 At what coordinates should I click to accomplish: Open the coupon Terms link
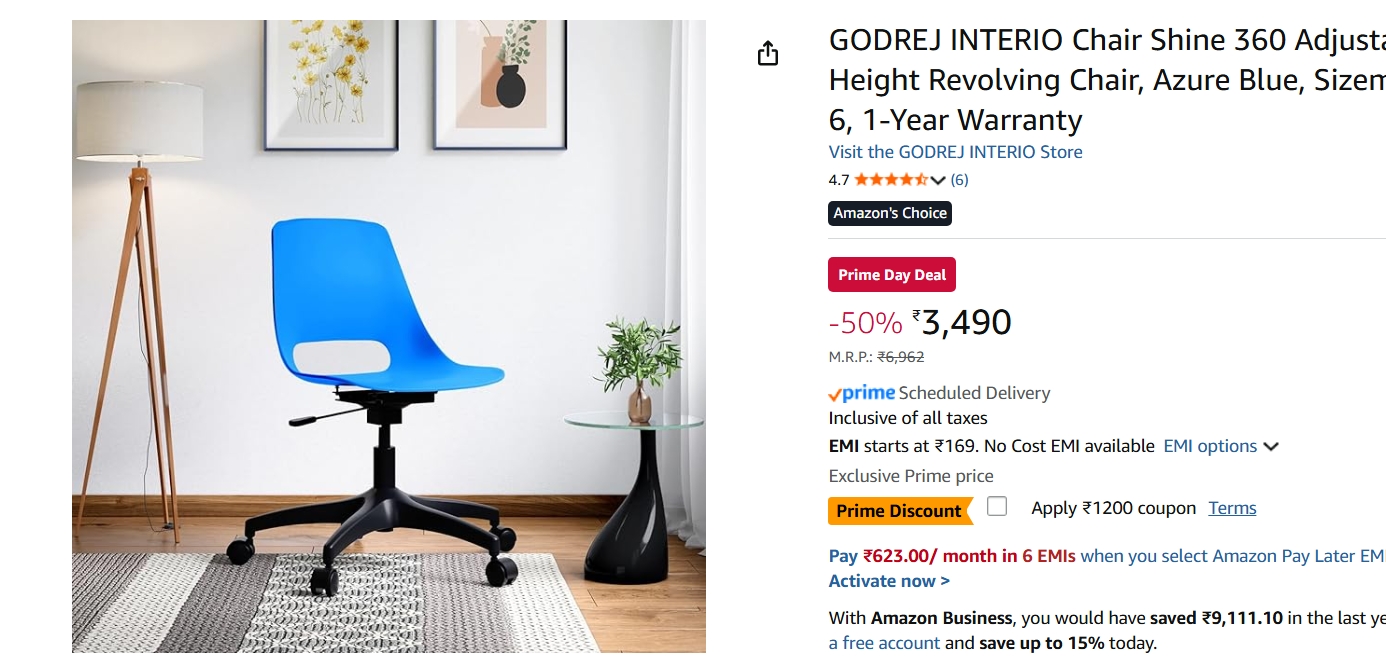(x=1232, y=508)
